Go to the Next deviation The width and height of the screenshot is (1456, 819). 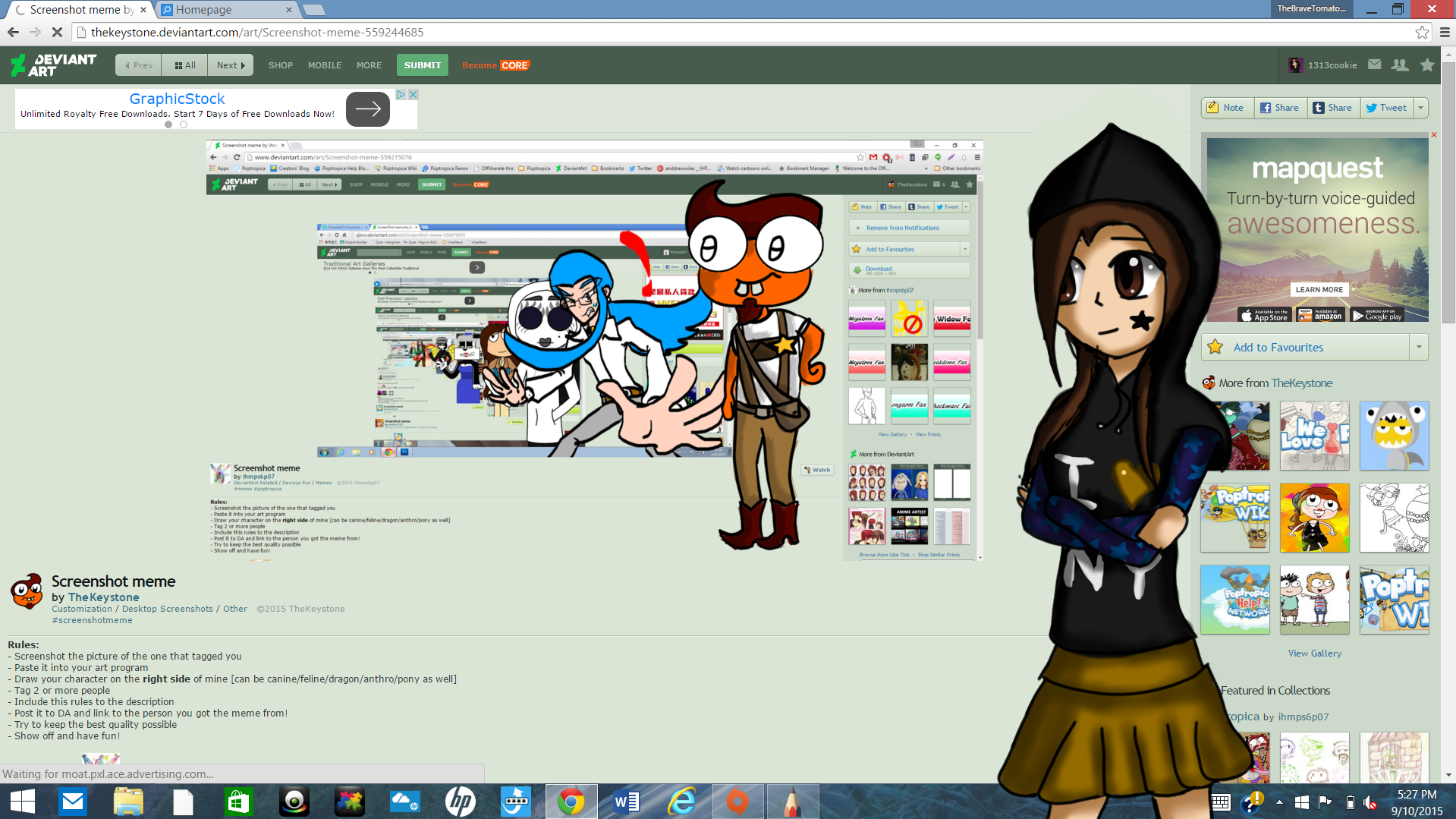point(231,65)
